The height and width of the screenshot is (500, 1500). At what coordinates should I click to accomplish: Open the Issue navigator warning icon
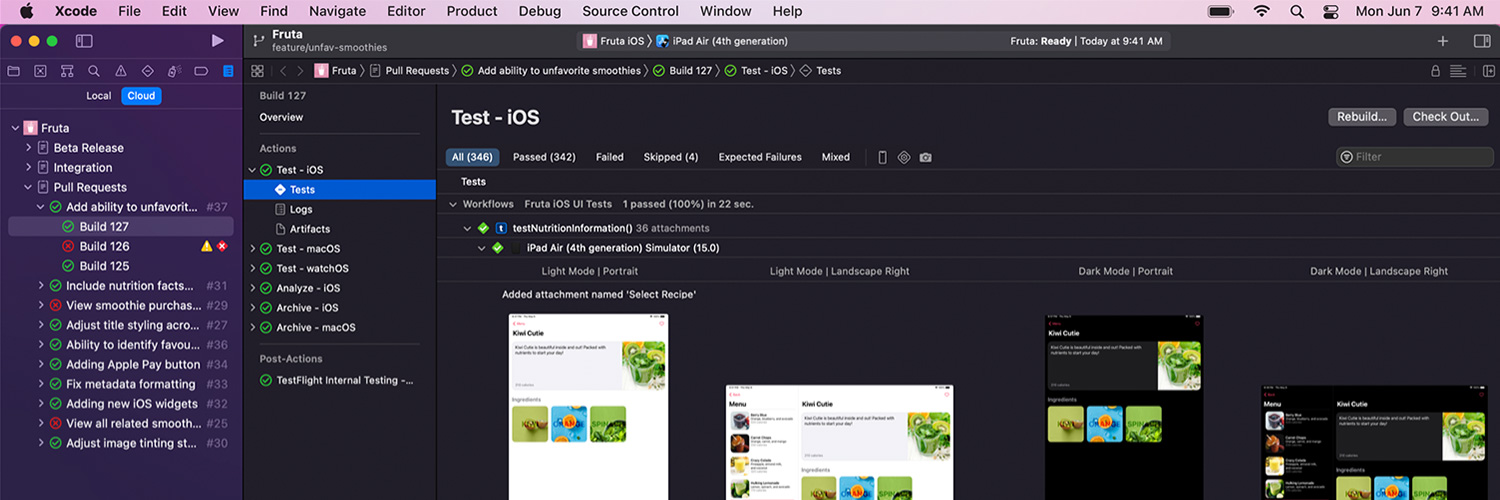pos(120,71)
